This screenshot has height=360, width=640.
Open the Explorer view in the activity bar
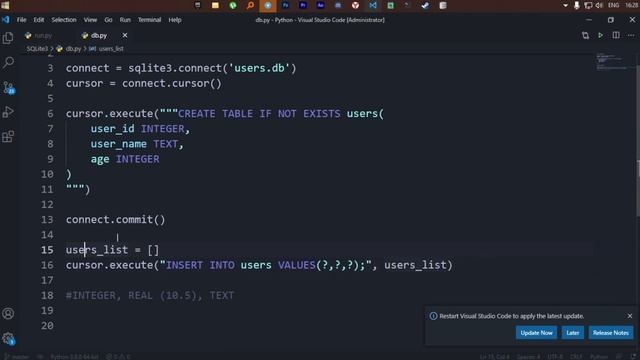pyautogui.click(x=8, y=38)
